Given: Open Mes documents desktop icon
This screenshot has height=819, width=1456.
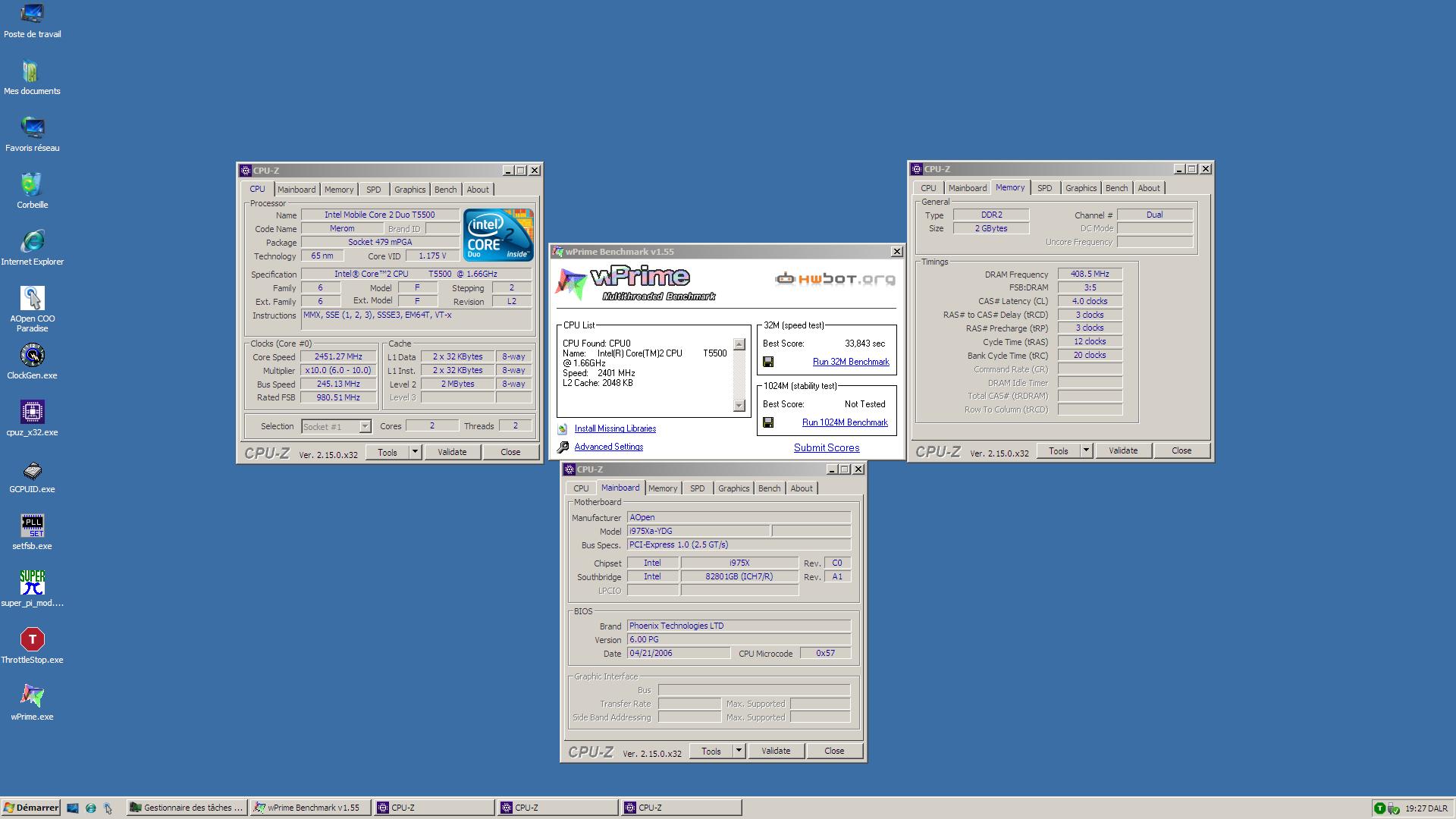Looking at the screenshot, I should [x=32, y=77].
